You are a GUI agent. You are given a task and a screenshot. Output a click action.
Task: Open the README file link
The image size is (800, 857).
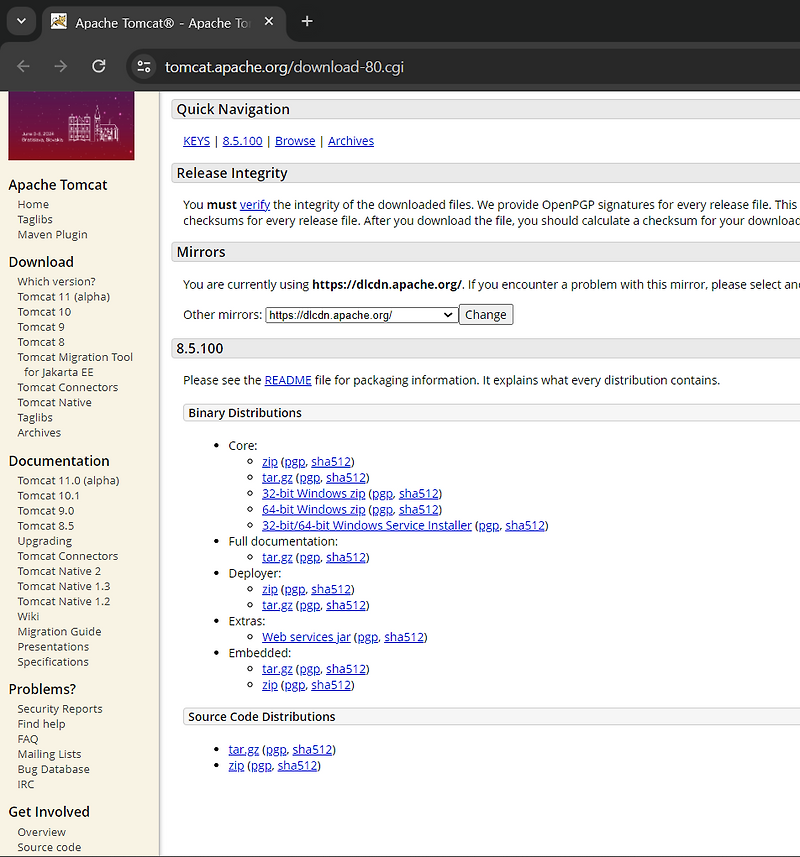coord(288,380)
